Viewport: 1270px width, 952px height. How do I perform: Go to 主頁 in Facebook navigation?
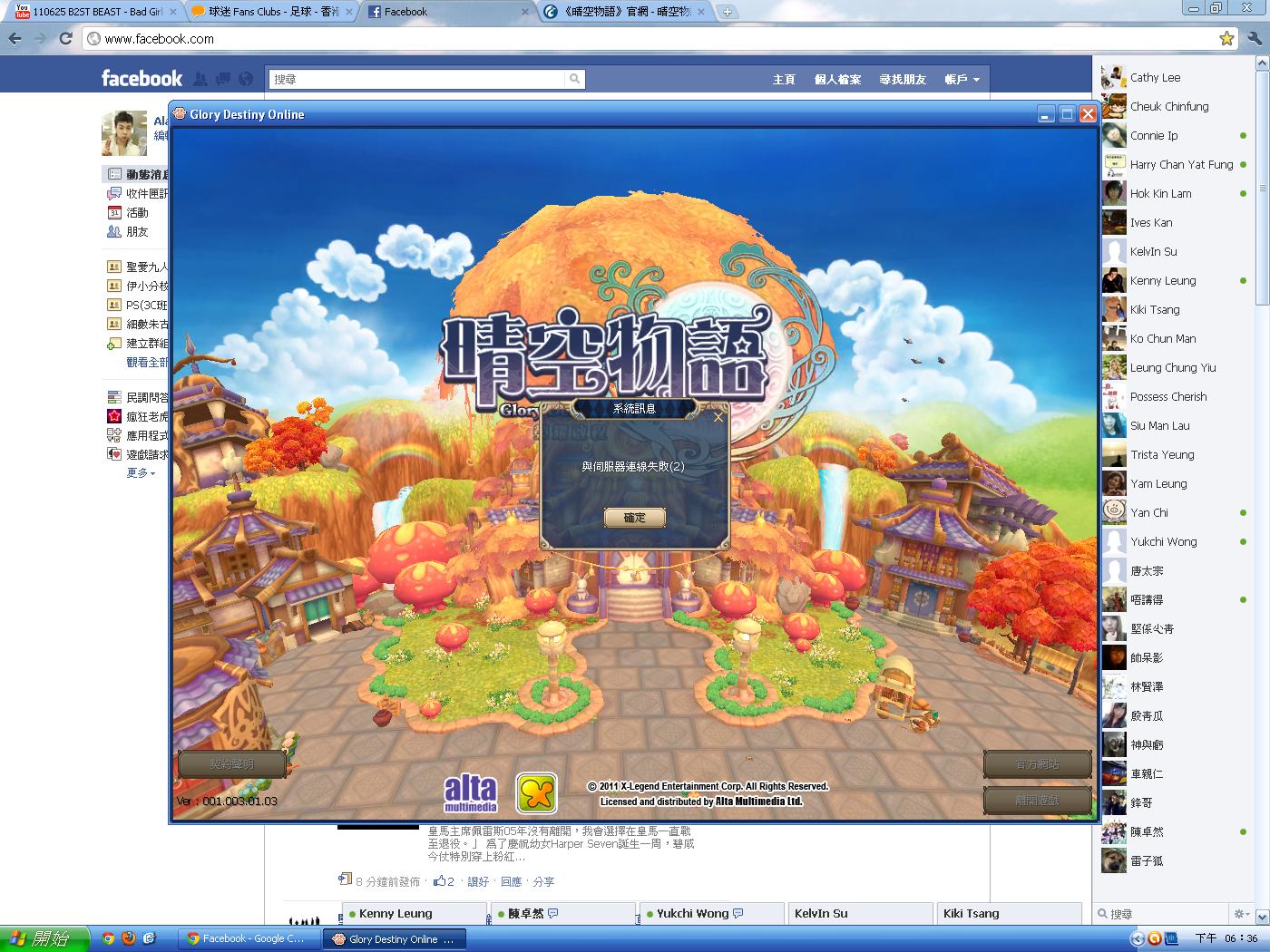click(x=784, y=80)
